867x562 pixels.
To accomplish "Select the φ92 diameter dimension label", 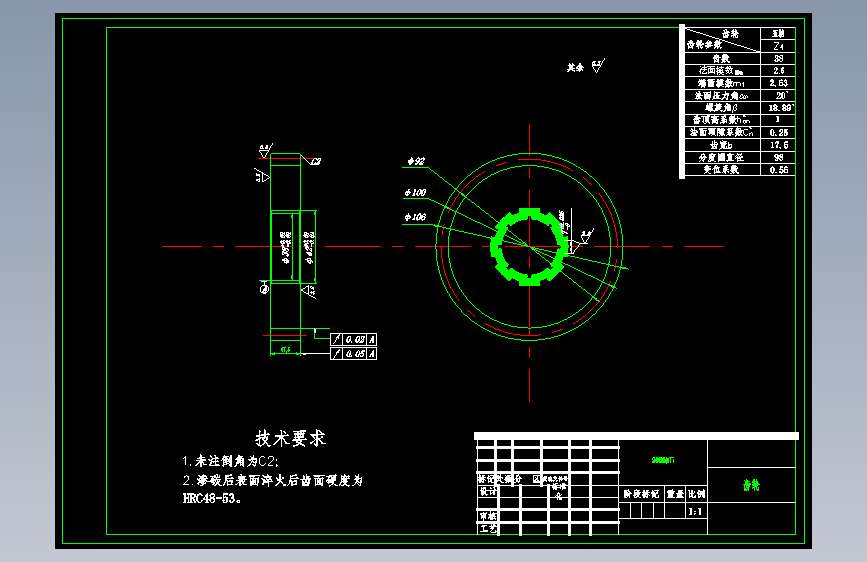I will 416,161.
